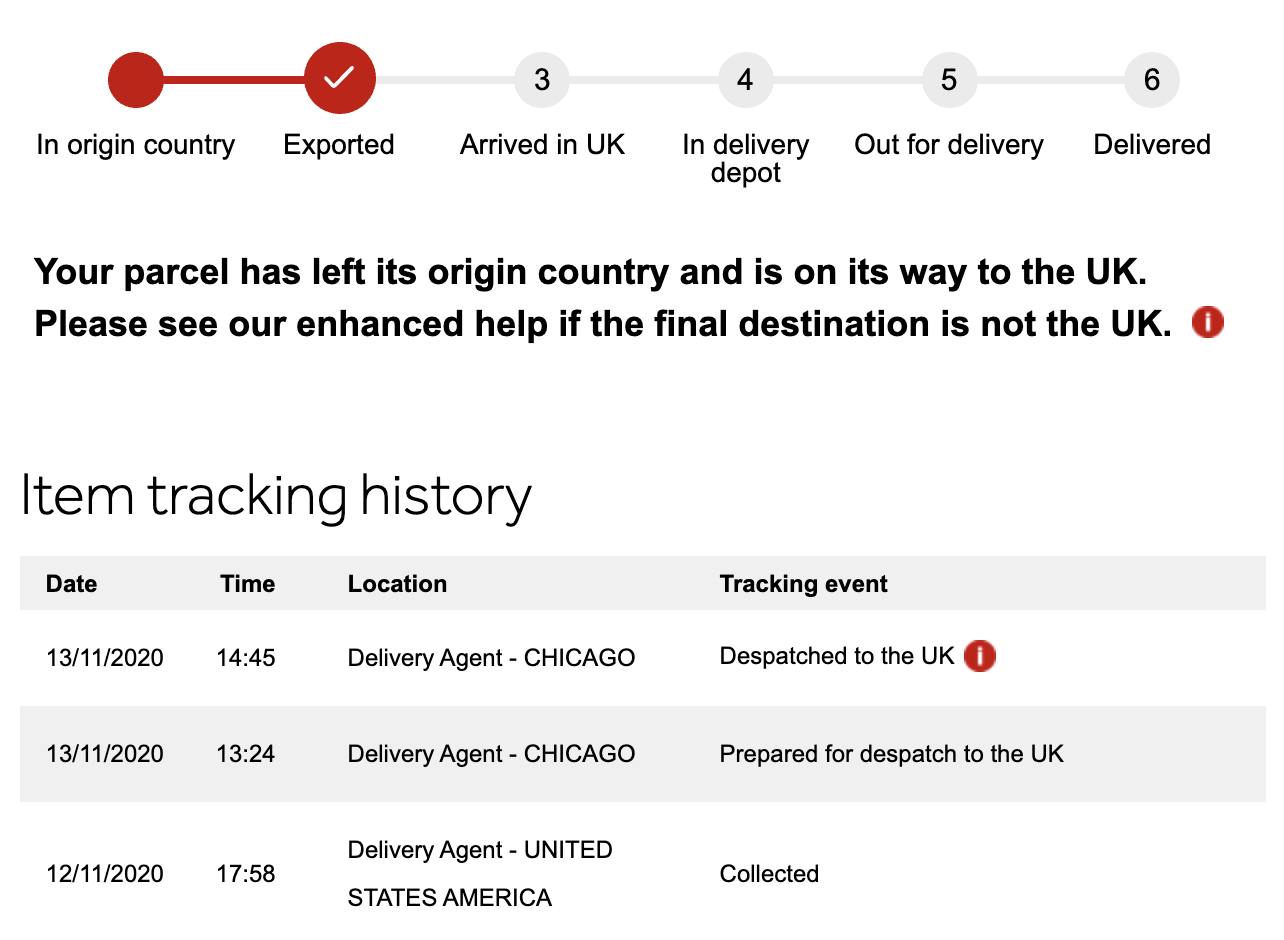
Task: Click the 14:45 Delivery Agent - CHICAGO location
Action: pos(491,658)
